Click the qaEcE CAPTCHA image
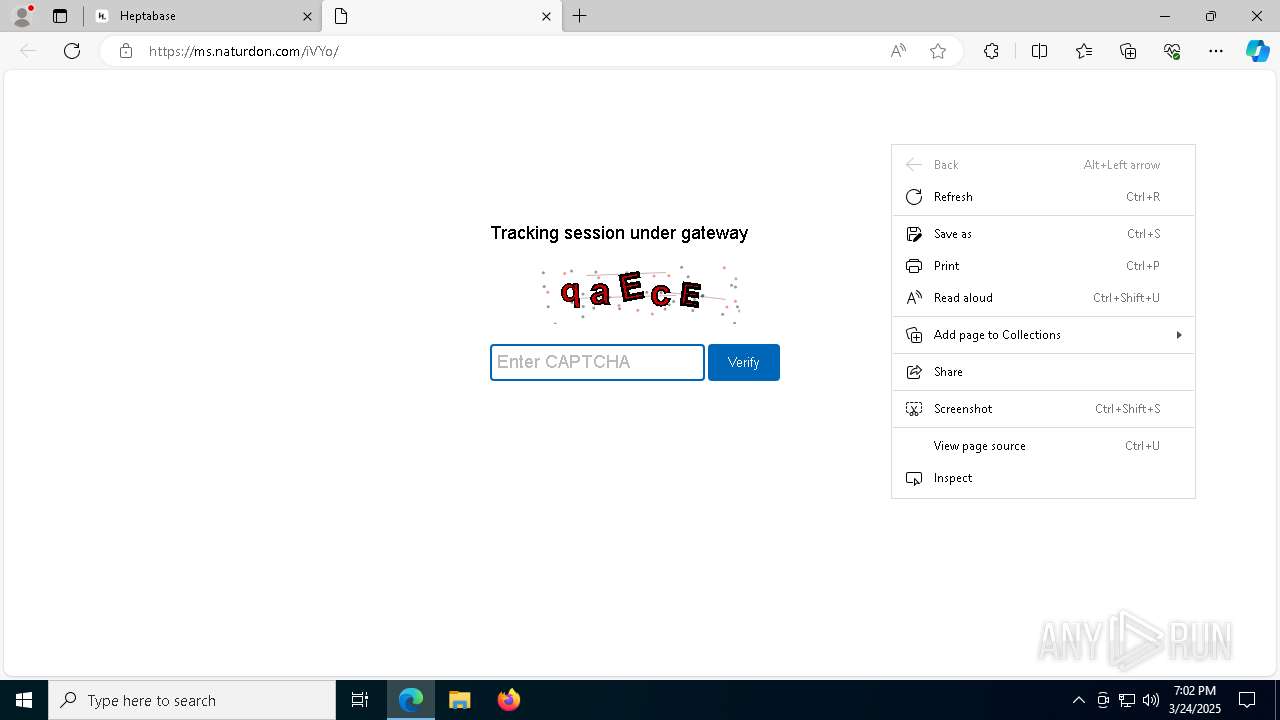The width and height of the screenshot is (1280, 720). [640, 294]
